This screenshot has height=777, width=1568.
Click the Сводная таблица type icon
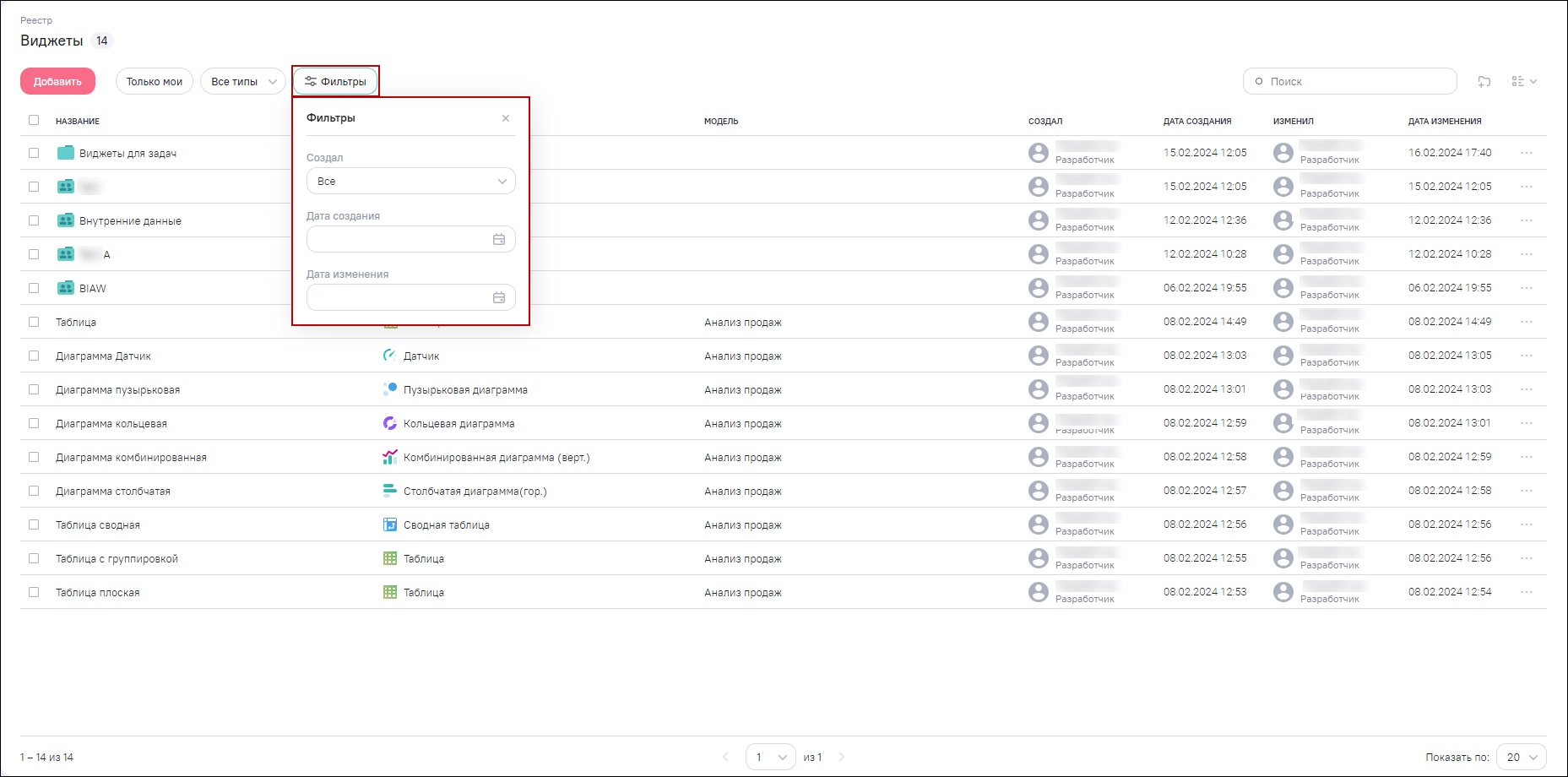pos(389,524)
